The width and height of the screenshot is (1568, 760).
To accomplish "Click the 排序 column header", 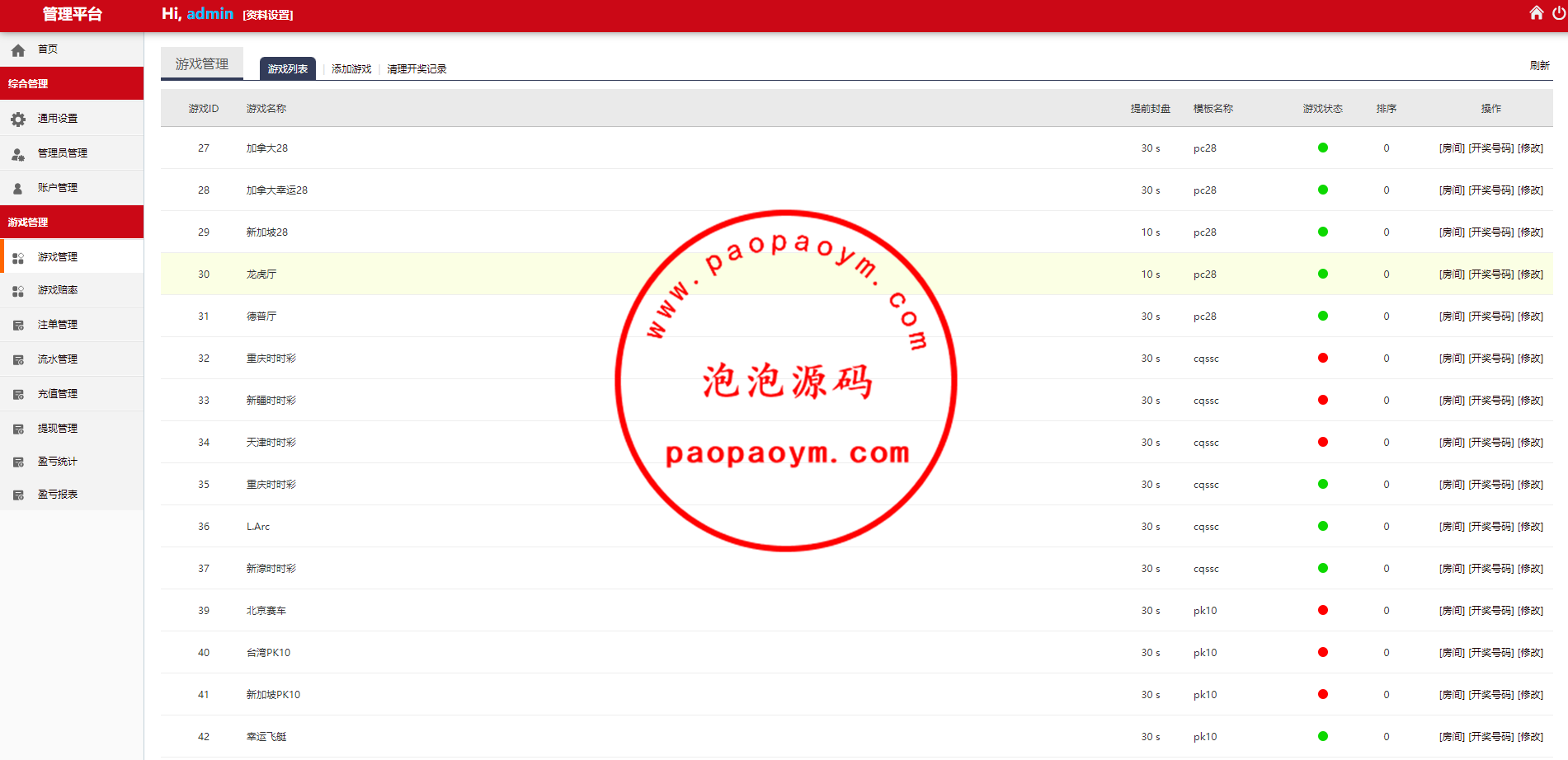I will tap(1386, 109).
